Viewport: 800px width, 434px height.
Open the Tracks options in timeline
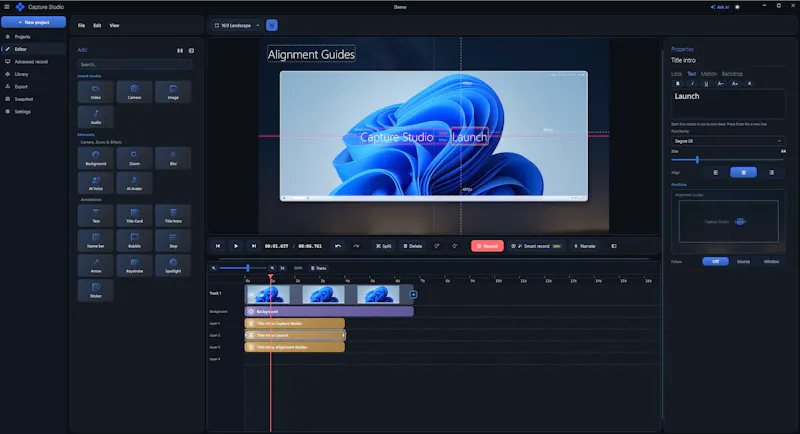[x=319, y=268]
